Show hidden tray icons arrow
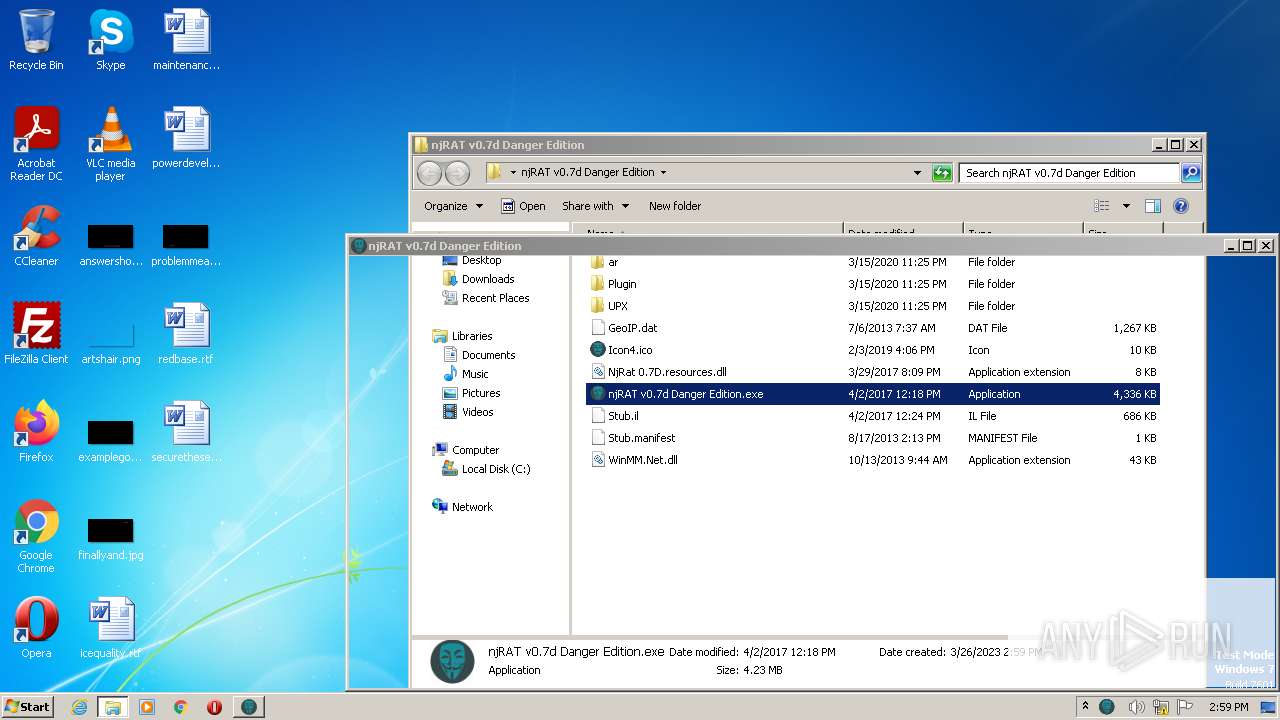The height and width of the screenshot is (720, 1280). click(x=1085, y=707)
